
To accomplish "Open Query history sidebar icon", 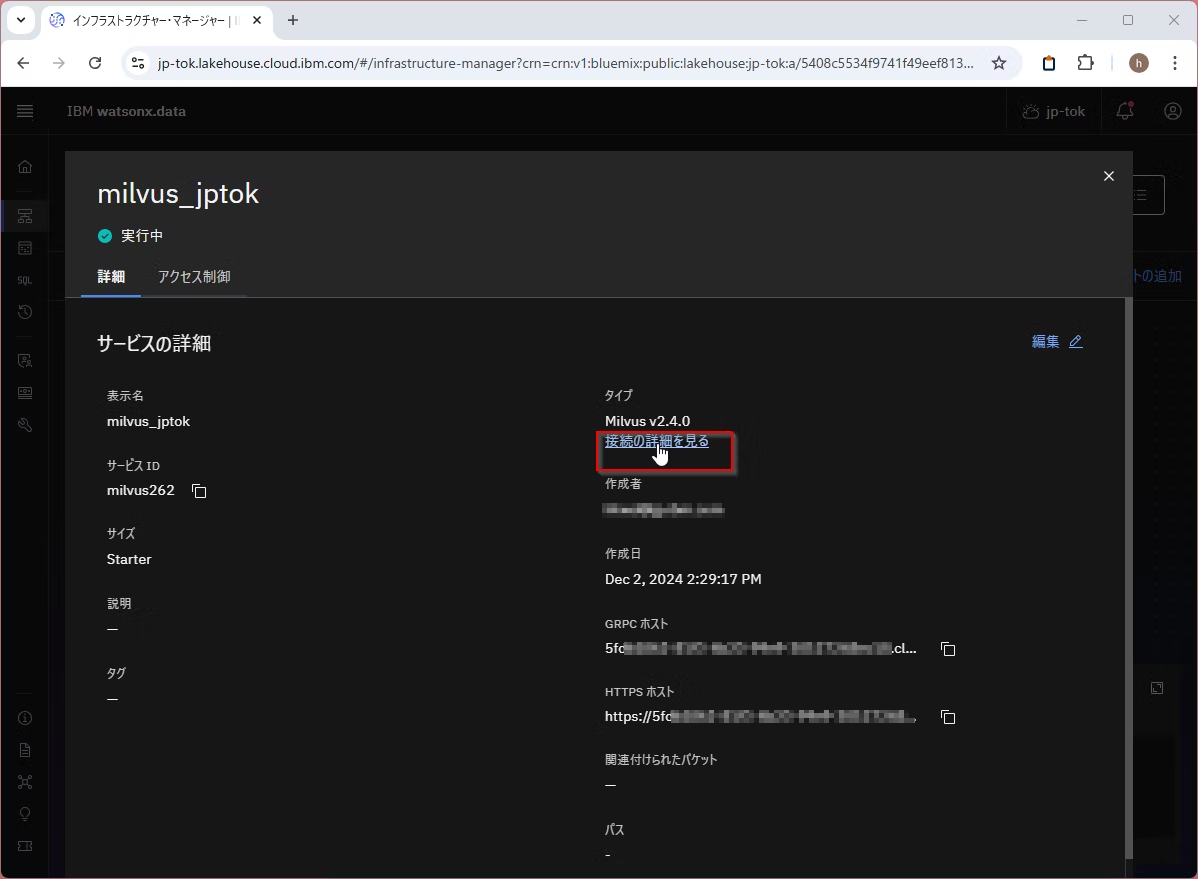I will pyautogui.click(x=24, y=312).
